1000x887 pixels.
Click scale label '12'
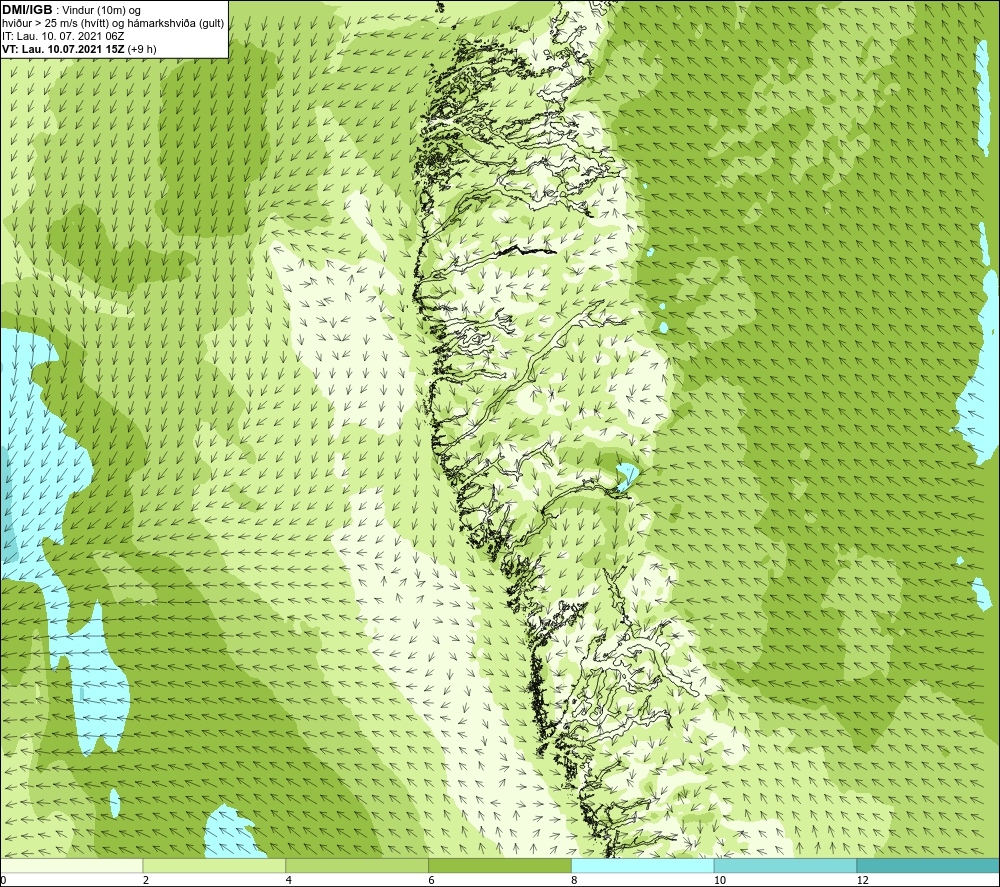pyautogui.click(x=863, y=880)
